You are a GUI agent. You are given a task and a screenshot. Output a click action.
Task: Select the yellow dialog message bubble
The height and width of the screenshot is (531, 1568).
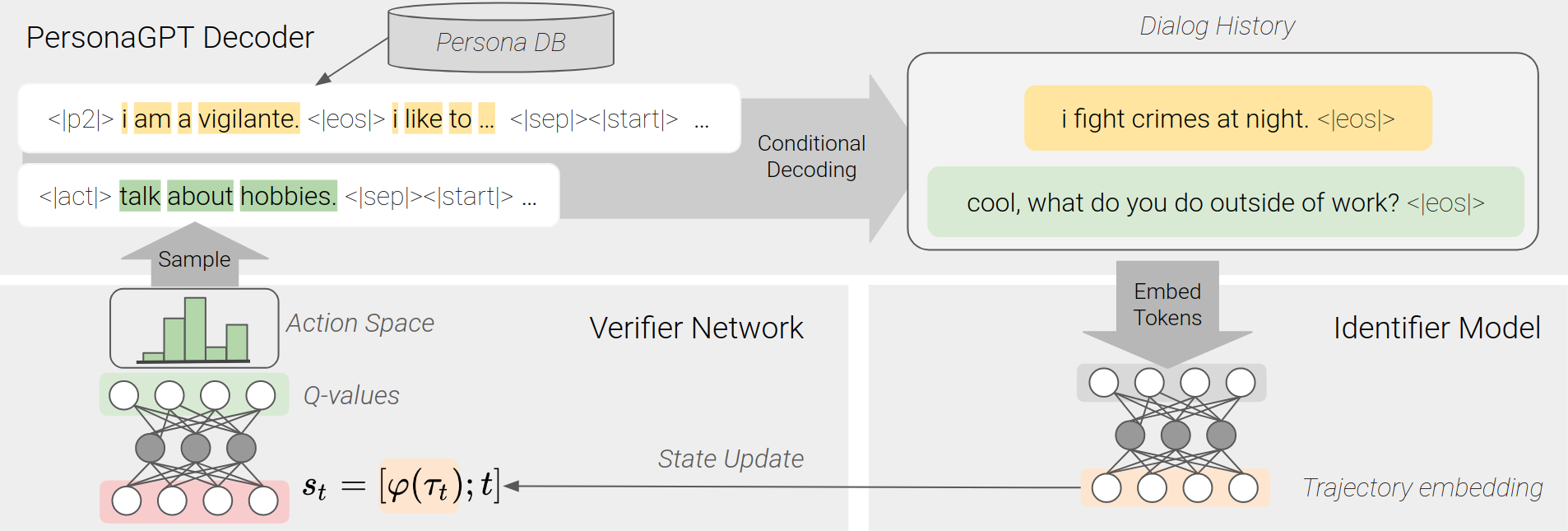pos(1227,119)
